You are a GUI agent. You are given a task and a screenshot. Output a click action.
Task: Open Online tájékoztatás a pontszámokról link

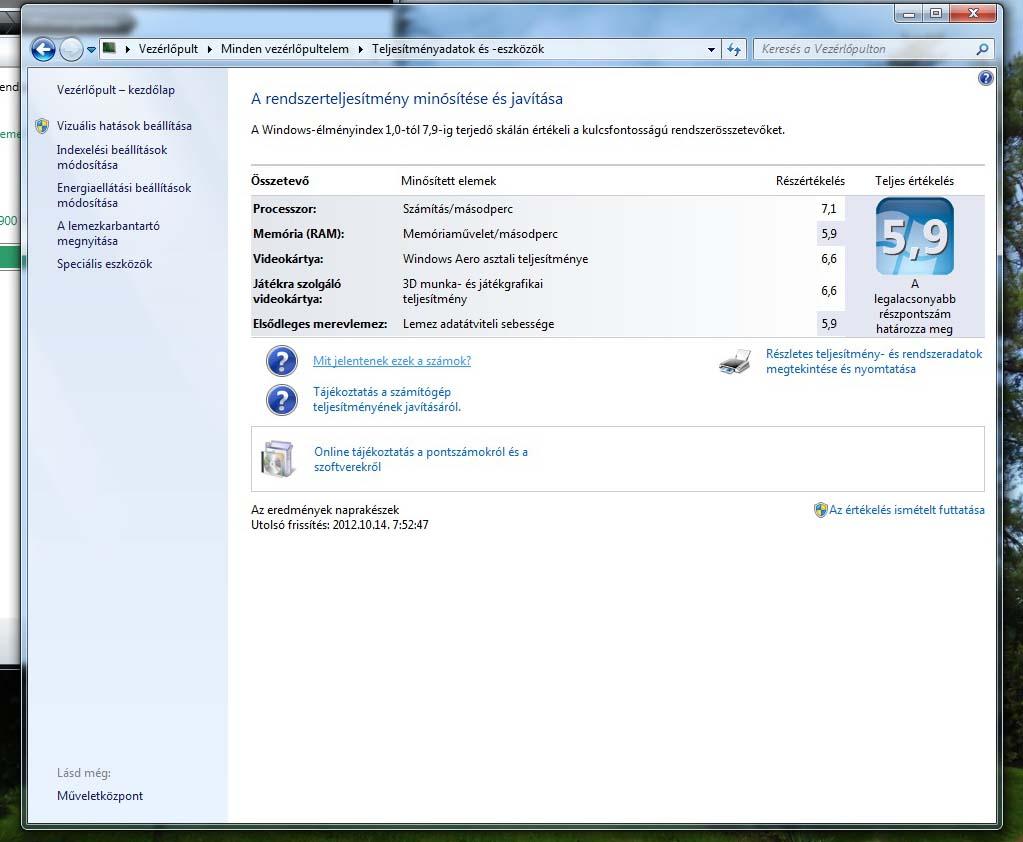tap(421, 459)
